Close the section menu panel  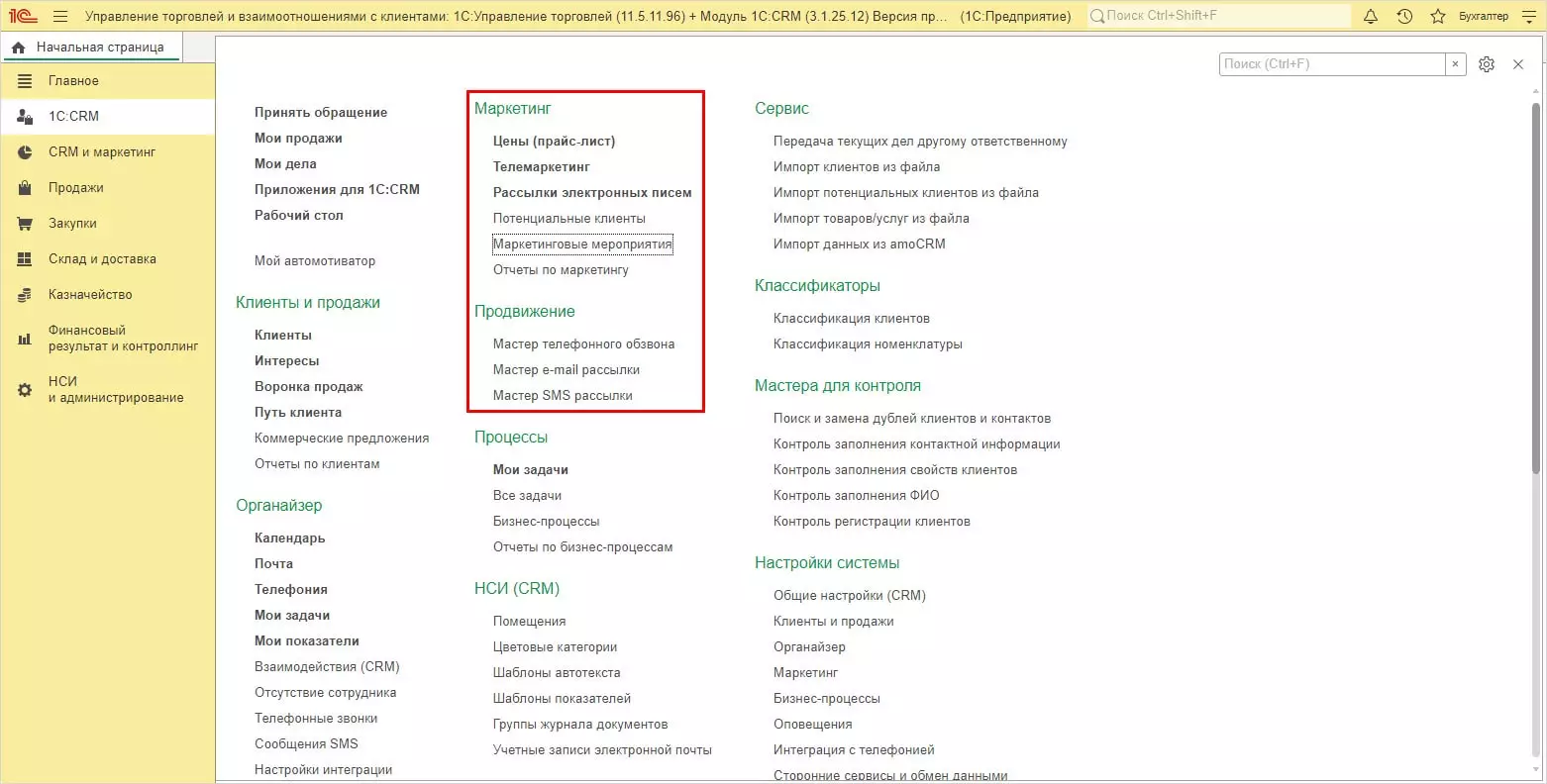[1518, 64]
